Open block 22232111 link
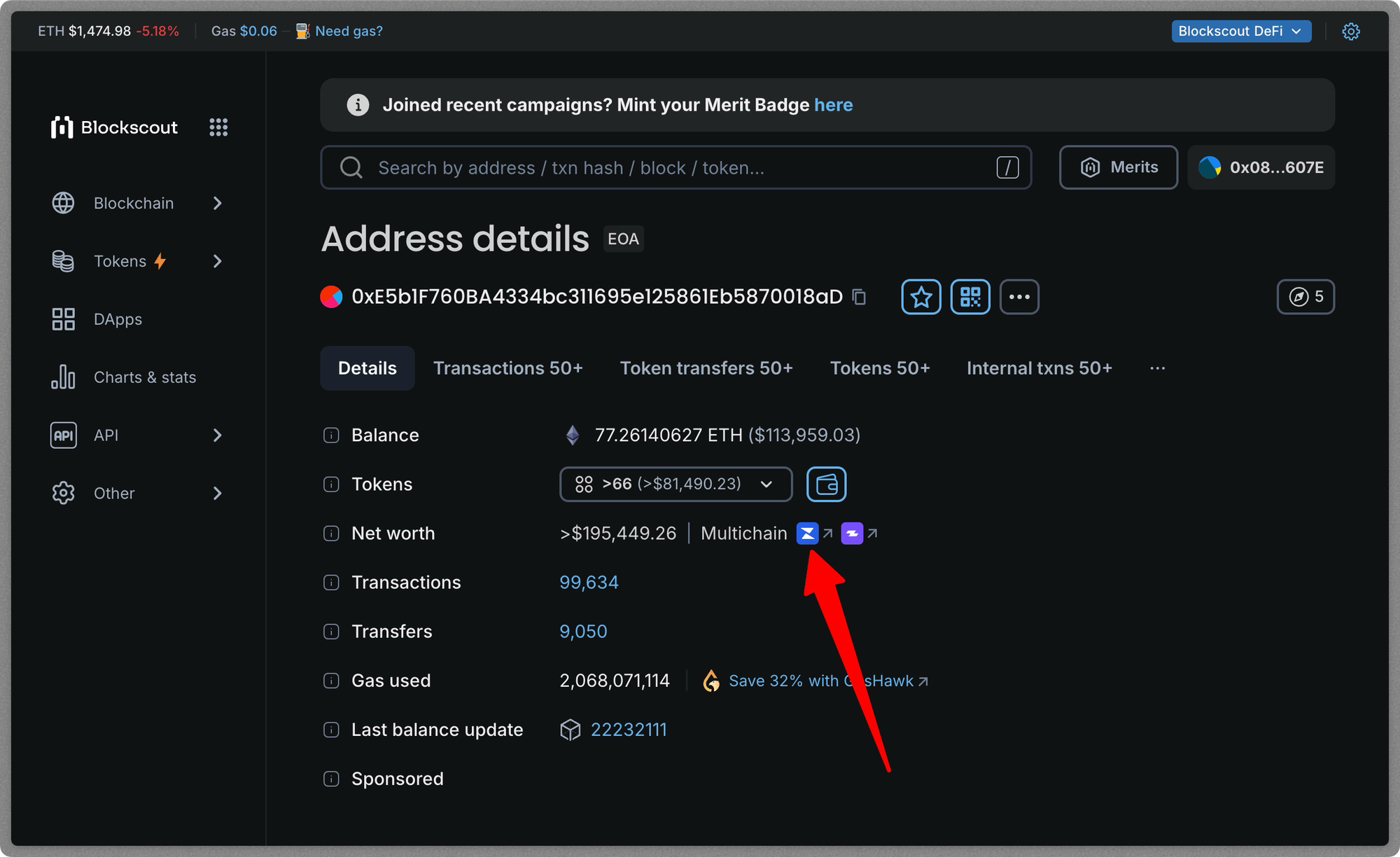The height and width of the screenshot is (857, 1400). pyautogui.click(x=629, y=730)
